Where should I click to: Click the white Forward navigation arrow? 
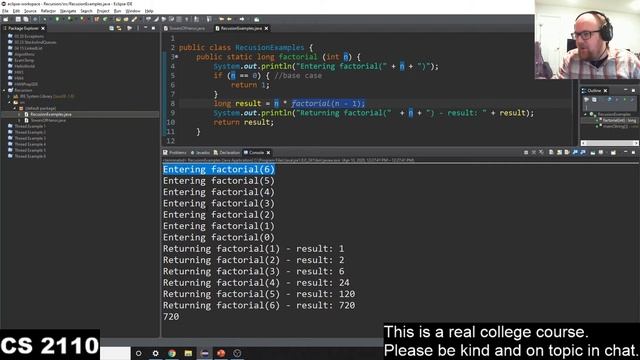point(242,19)
